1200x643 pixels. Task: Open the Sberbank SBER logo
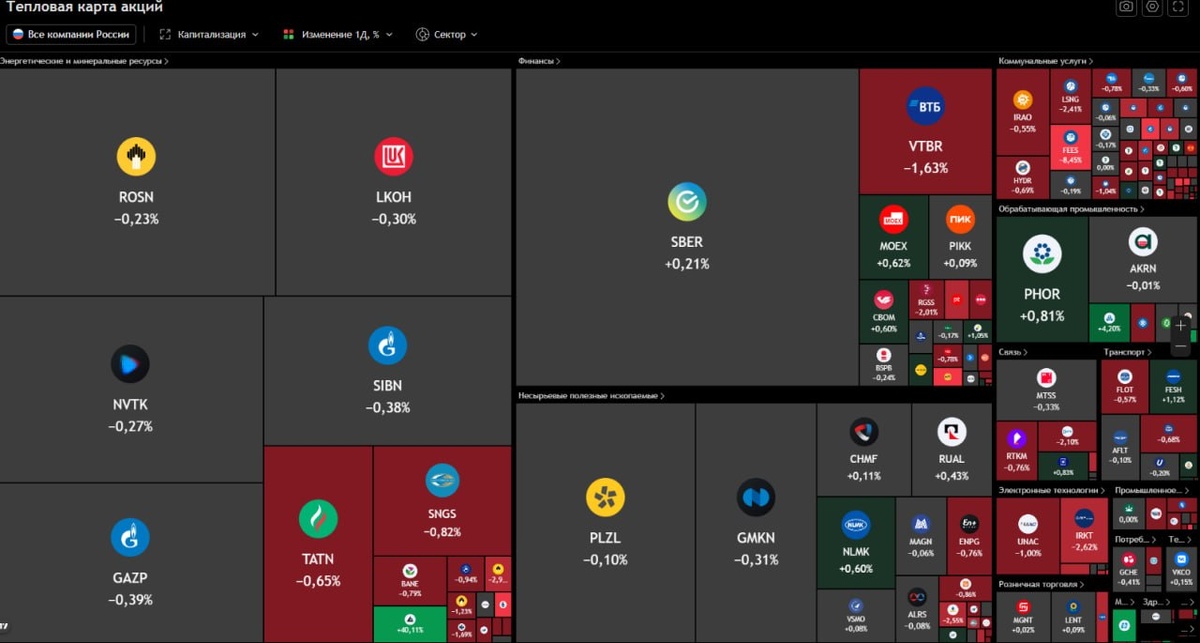(687, 202)
